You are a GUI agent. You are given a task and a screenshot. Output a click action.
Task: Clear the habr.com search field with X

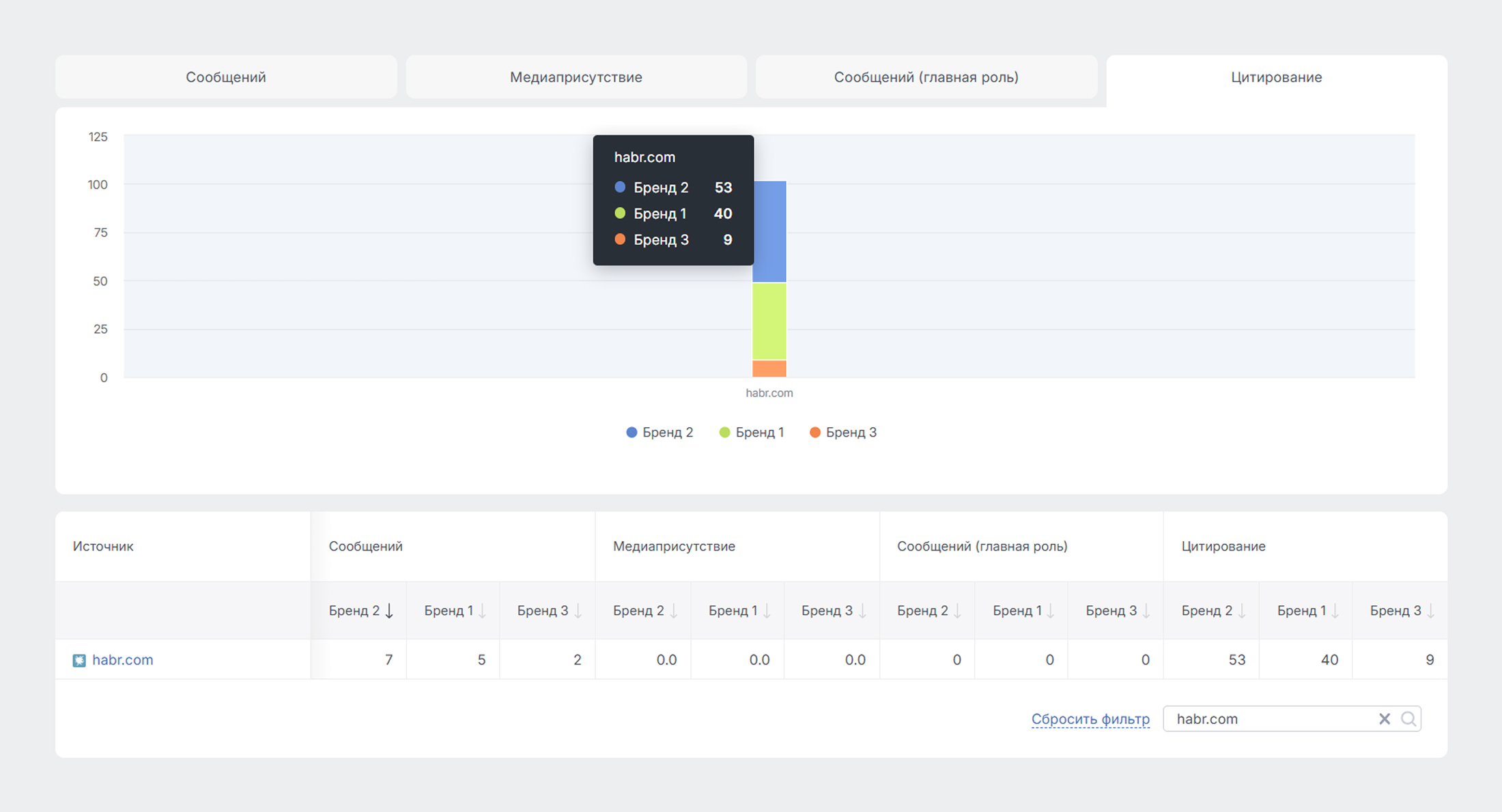pyautogui.click(x=1384, y=719)
